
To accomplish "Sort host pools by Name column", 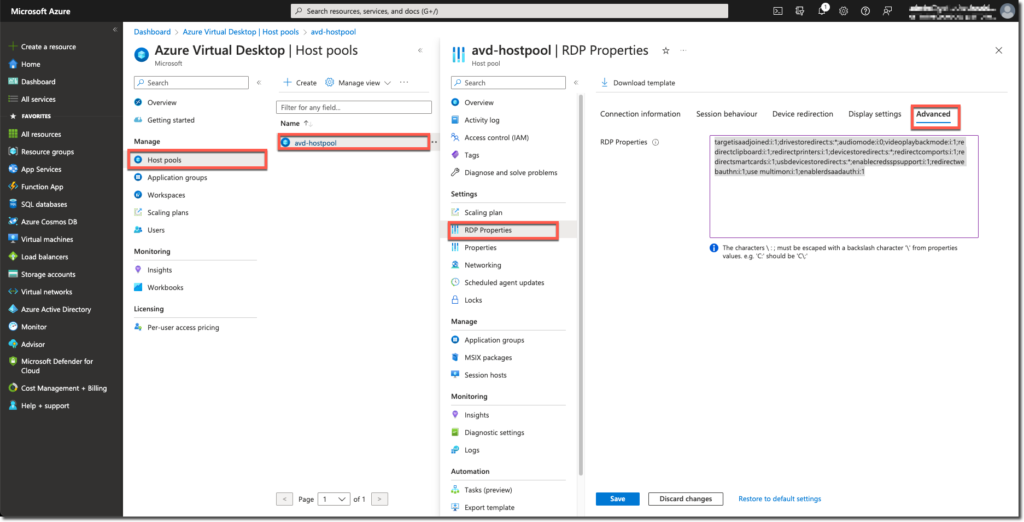I will [296, 123].
